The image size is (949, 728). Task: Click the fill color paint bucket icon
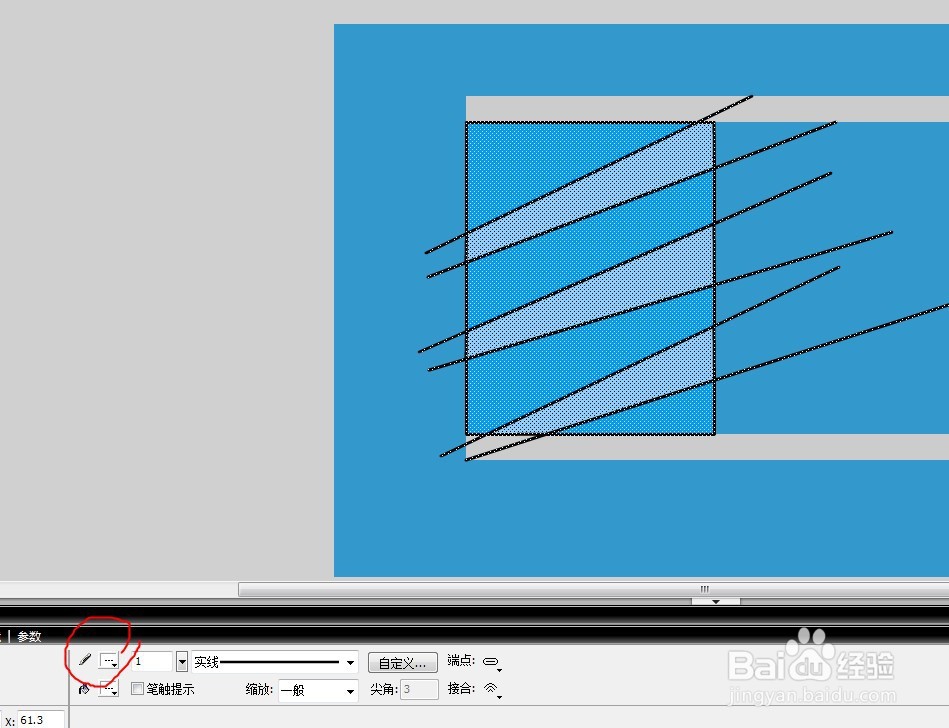point(85,689)
